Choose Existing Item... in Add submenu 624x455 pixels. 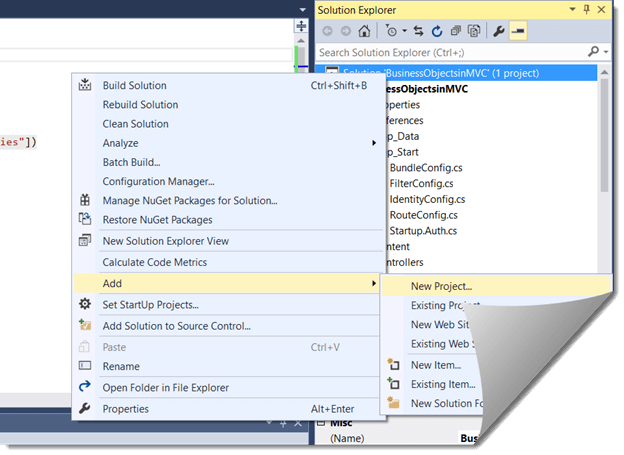point(443,384)
